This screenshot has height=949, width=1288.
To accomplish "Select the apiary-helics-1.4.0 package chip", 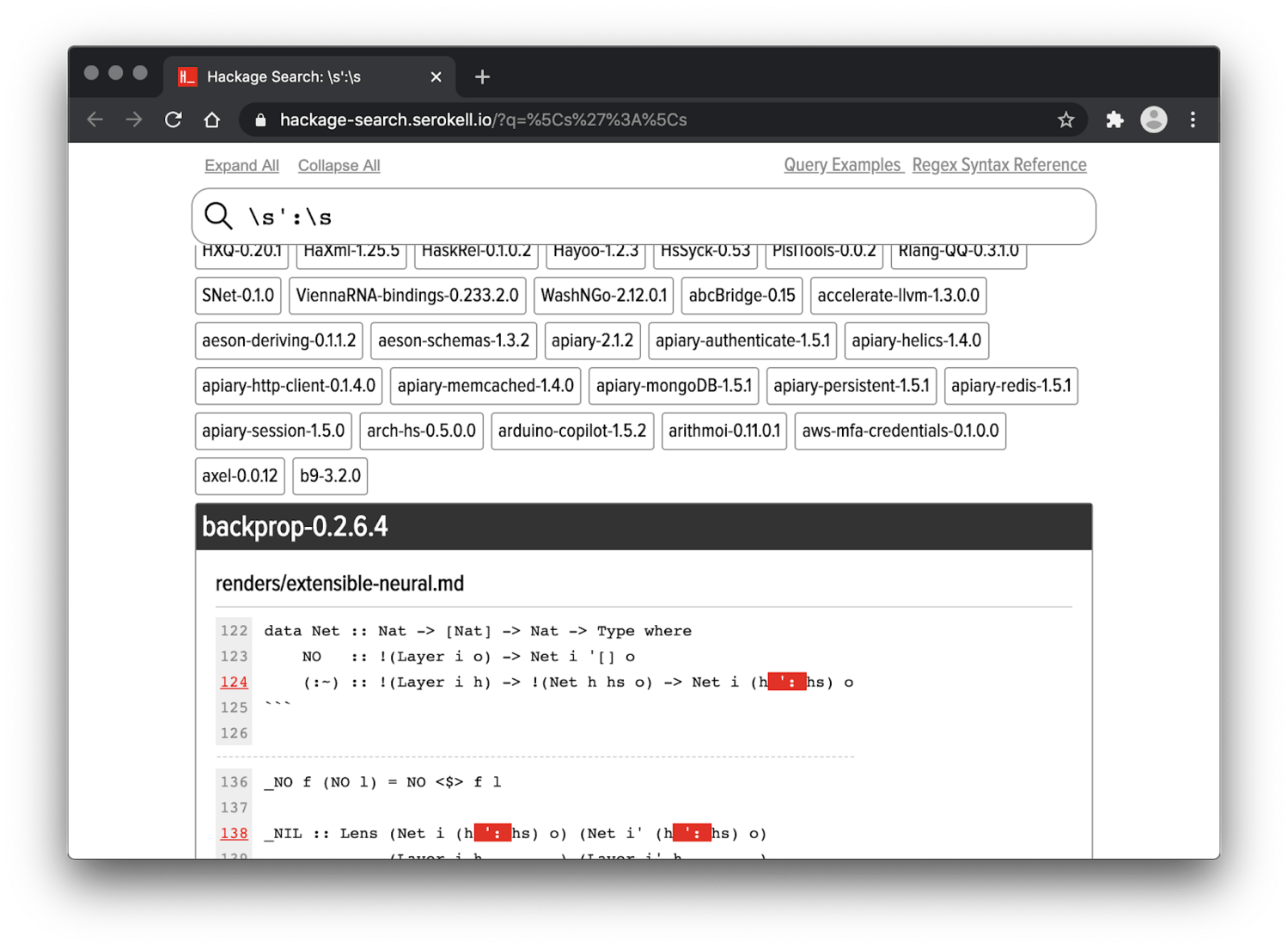I will [x=917, y=340].
